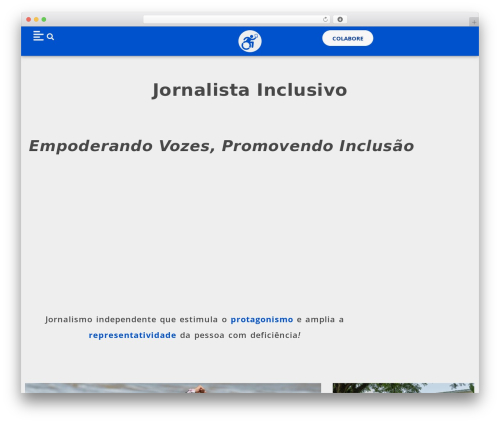This screenshot has width=500, height=423.
Task: Maximize window with green button
Action: coord(44,19)
